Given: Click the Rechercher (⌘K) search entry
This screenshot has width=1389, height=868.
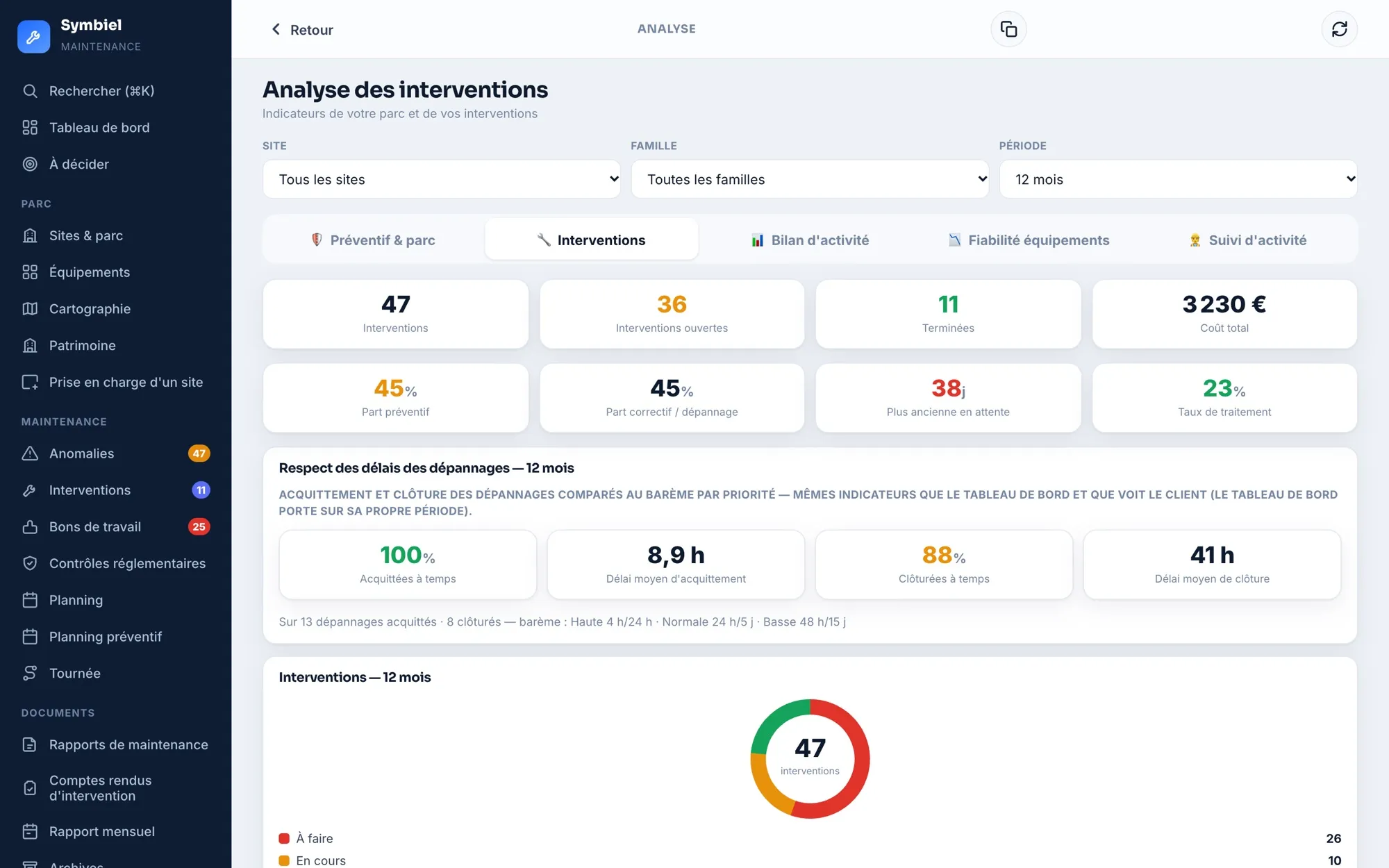Looking at the screenshot, I should 115,91.
